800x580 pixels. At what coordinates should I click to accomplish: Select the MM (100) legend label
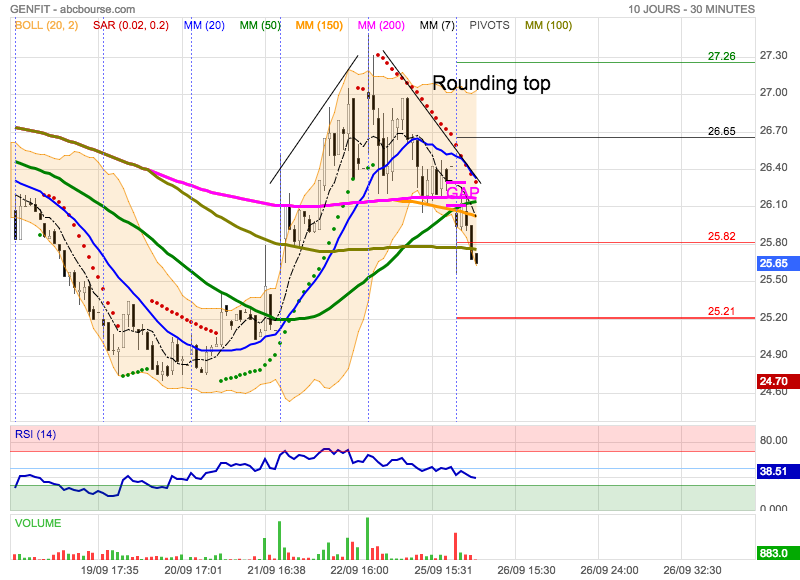pyautogui.click(x=548, y=25)
